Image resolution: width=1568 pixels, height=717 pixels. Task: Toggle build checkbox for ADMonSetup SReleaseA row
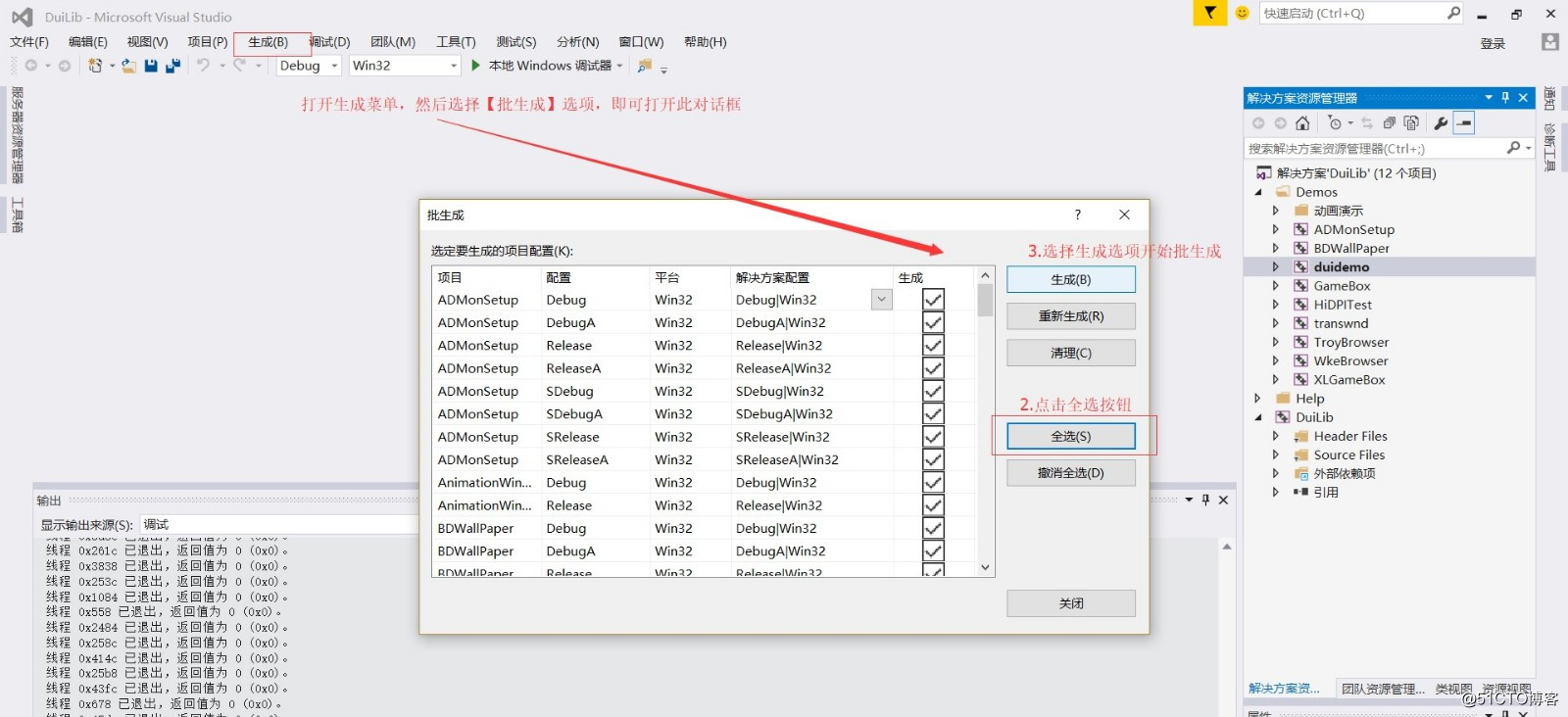point(933,459)
